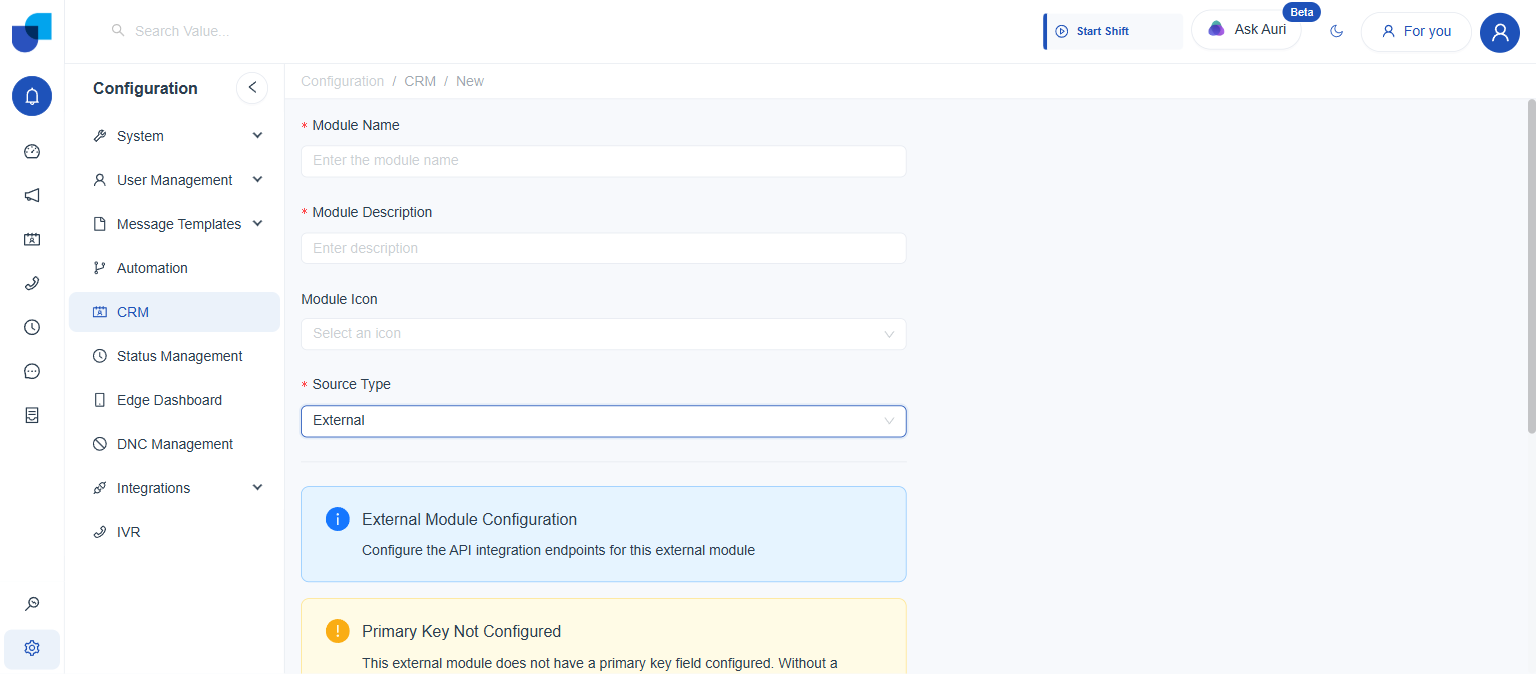Toggle dark mode moon icon
Screen dimensions: 1536x674
click(x=1336, y=32)
